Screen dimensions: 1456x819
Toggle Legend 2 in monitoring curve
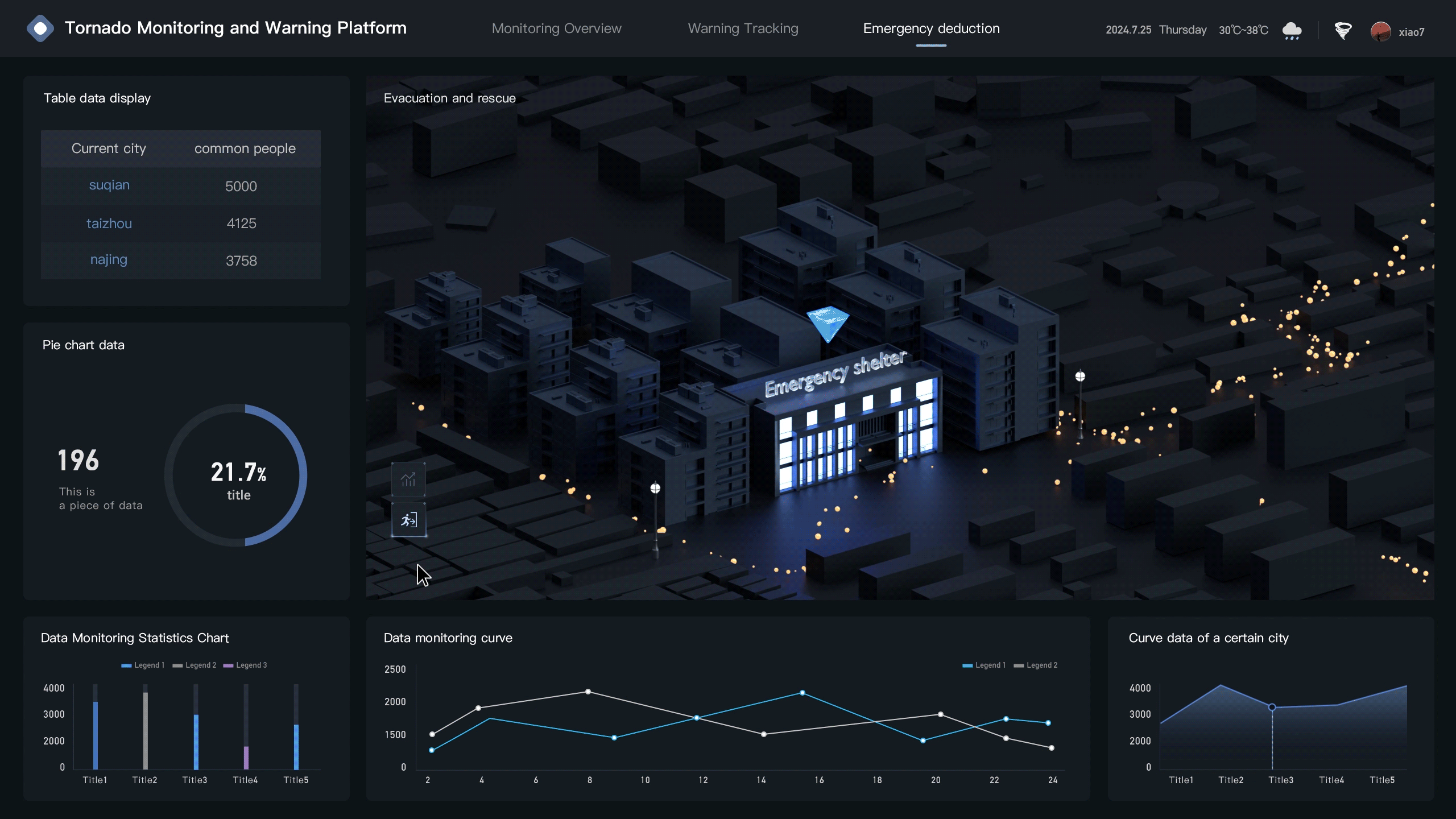tap(1036, 665)
